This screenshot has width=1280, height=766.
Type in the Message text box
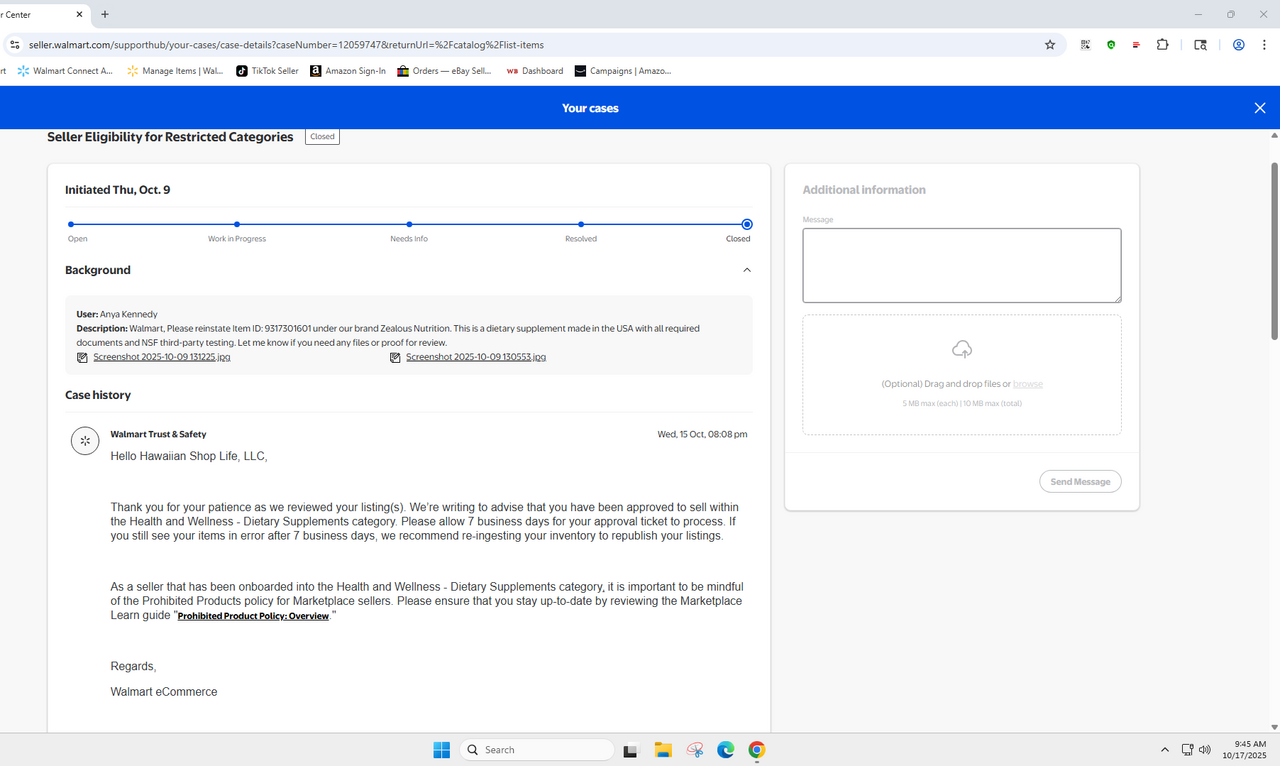tap(961, 265)
